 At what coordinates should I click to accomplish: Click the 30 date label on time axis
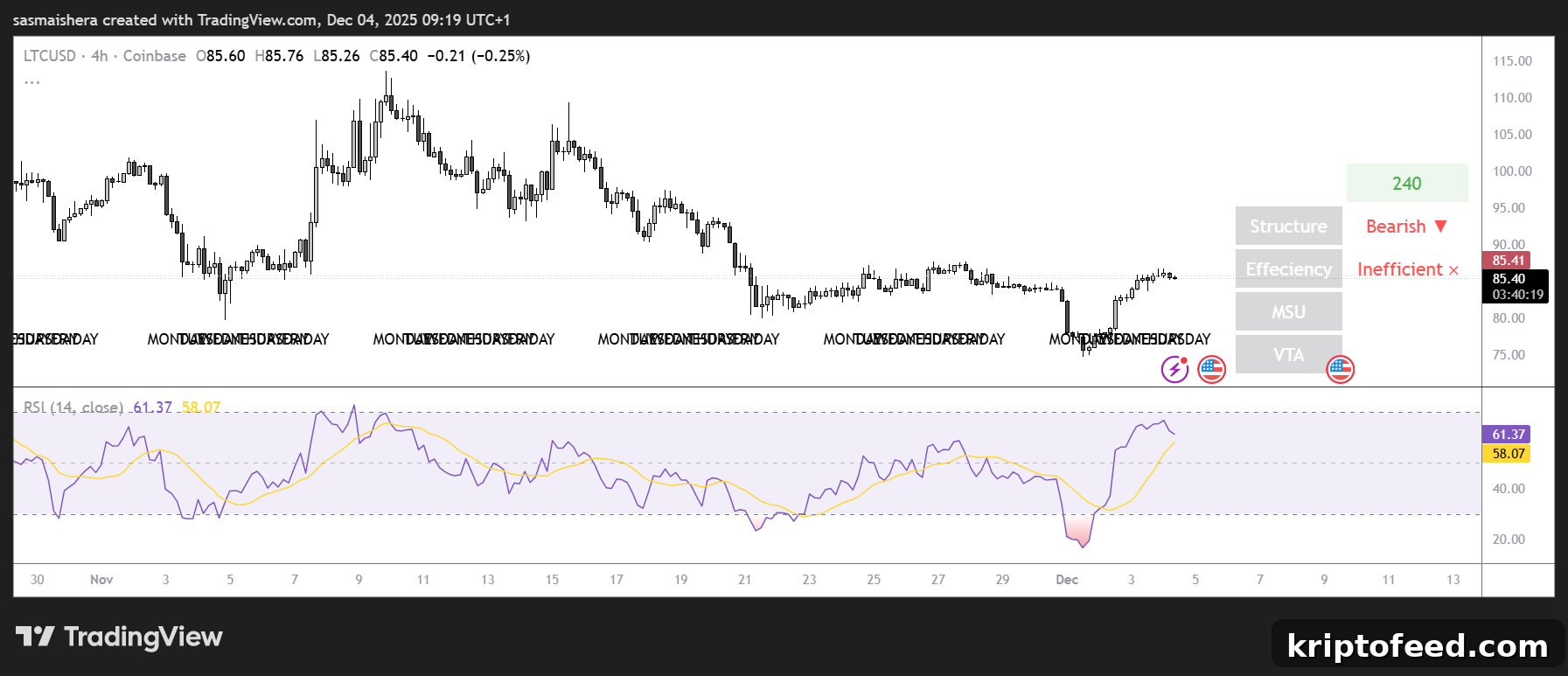[x=37, y=580]
